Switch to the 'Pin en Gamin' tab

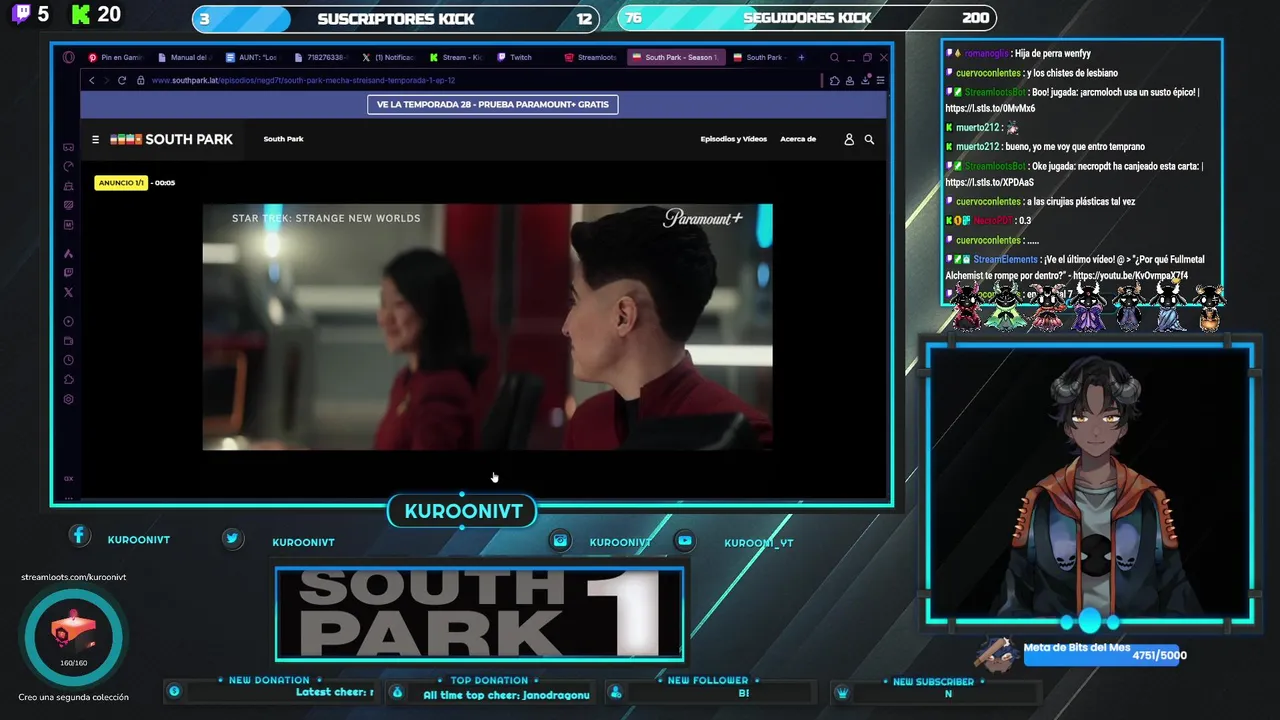pos(115,57)
